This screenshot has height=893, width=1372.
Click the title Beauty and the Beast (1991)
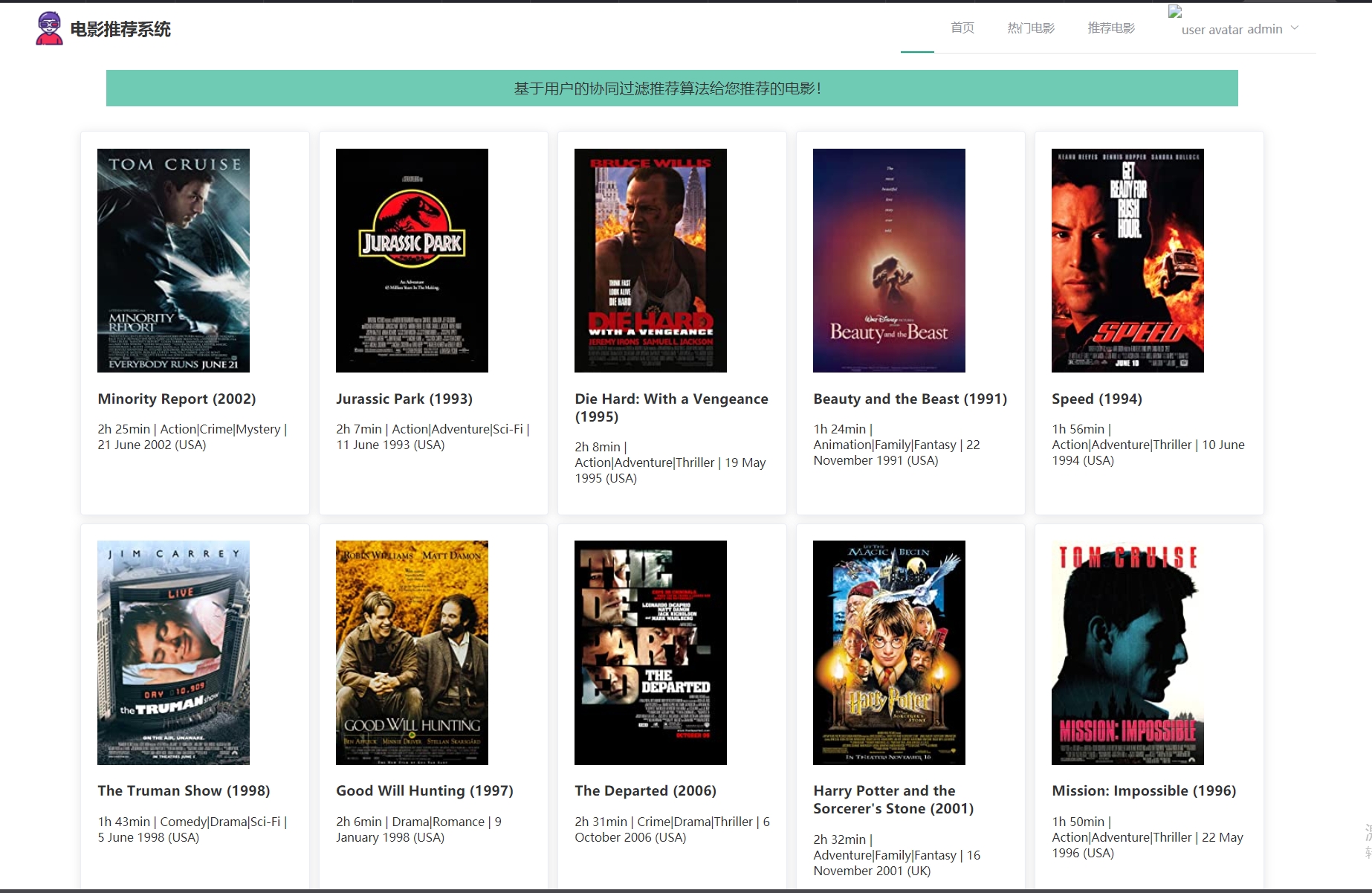point(910,399)
